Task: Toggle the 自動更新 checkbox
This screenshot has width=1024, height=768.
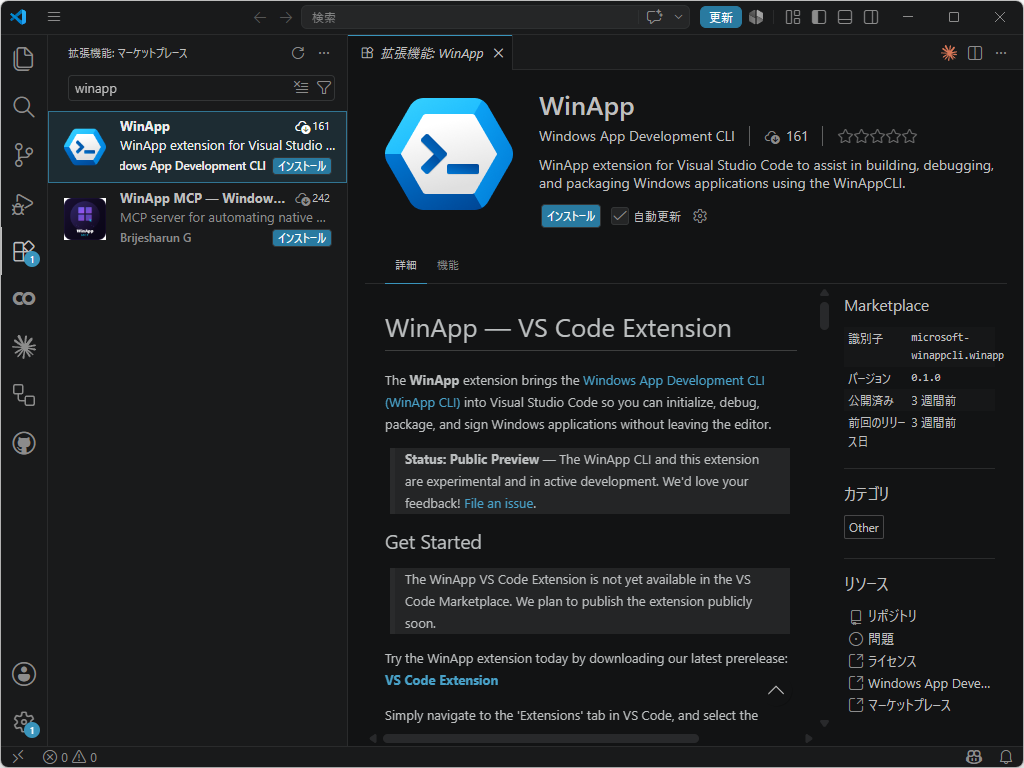Action: point(620,216)
